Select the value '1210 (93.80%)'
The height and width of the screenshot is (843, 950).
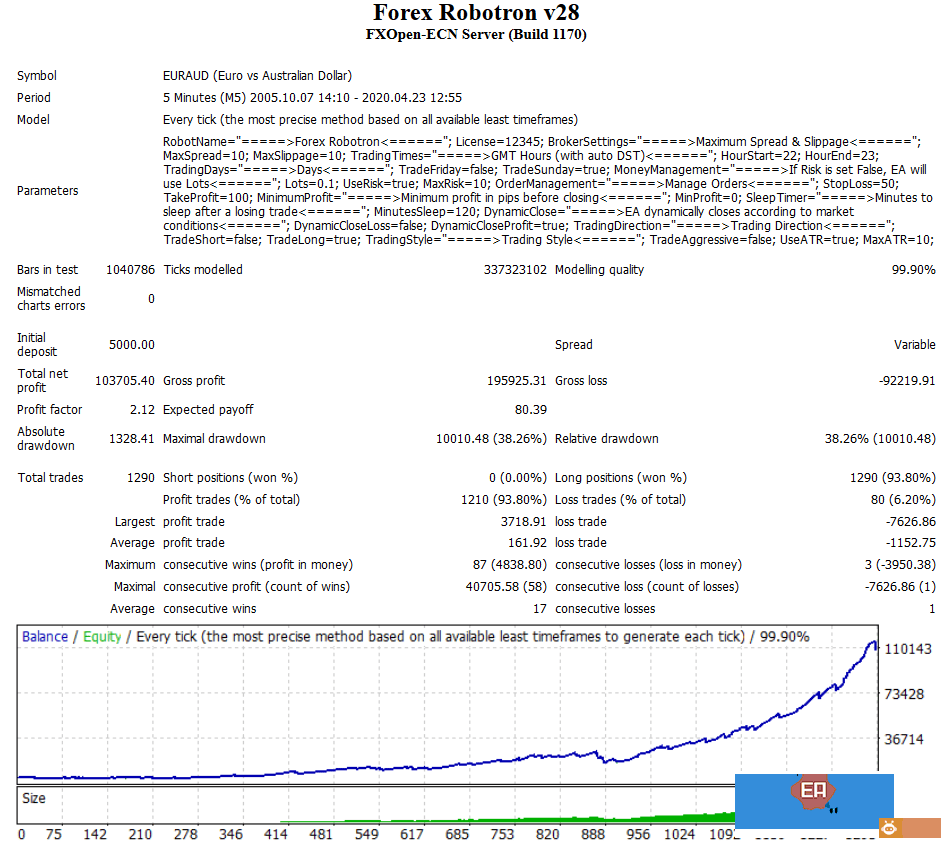click(x=504, y=499)
